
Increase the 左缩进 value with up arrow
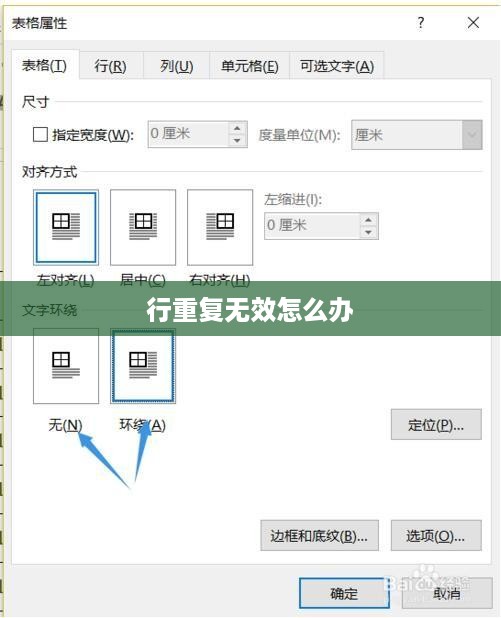(x=368, y=220)
